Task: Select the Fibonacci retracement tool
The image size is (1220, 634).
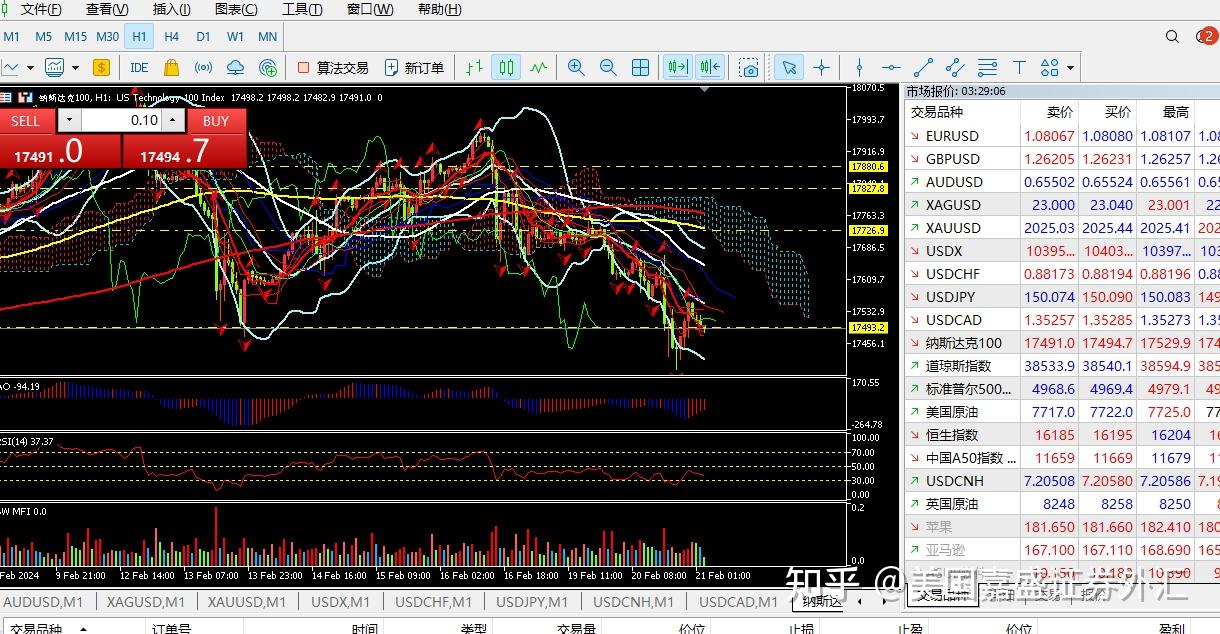Action: 987,68
